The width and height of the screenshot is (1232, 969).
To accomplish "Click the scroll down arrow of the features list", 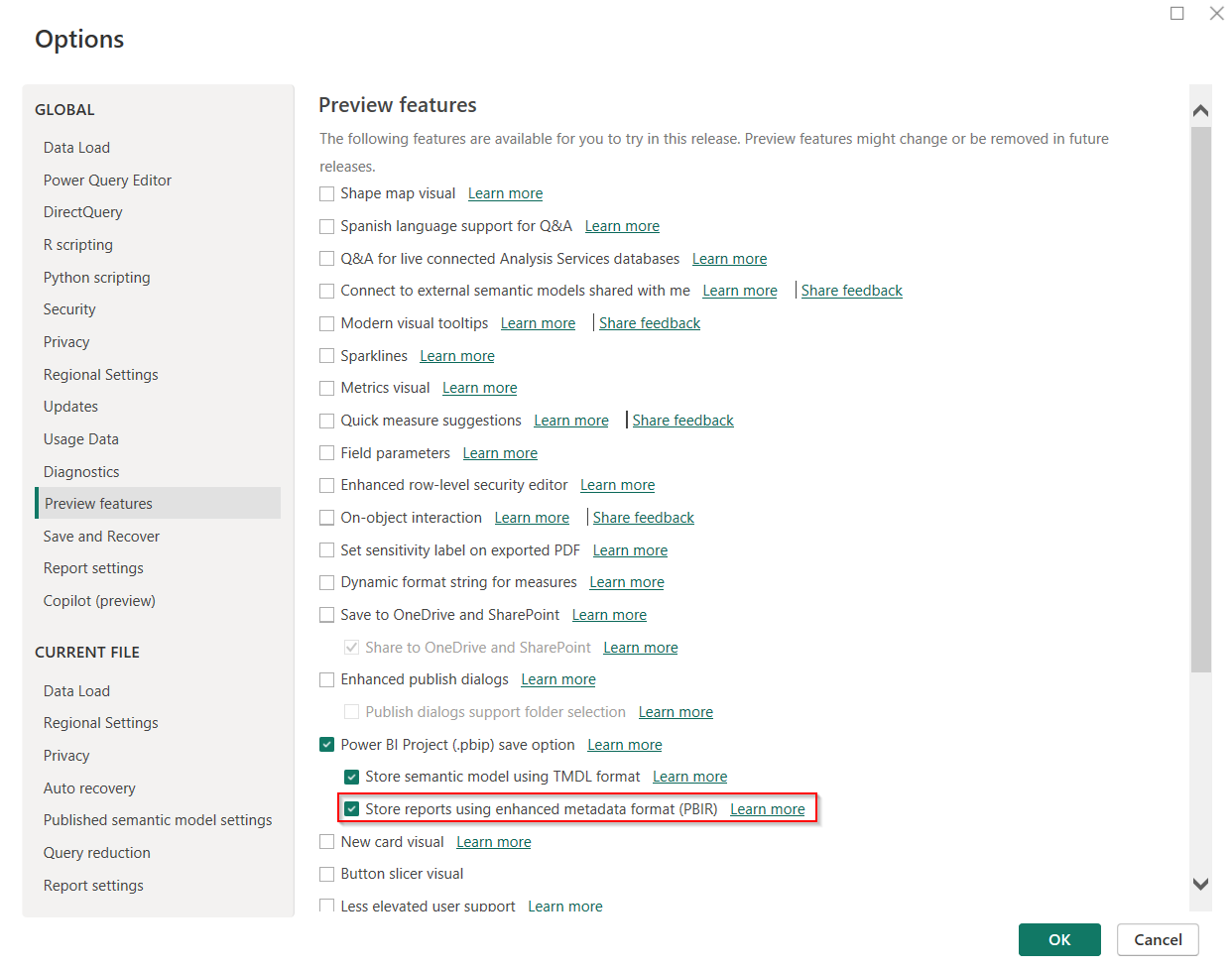I will [1200, 884].
